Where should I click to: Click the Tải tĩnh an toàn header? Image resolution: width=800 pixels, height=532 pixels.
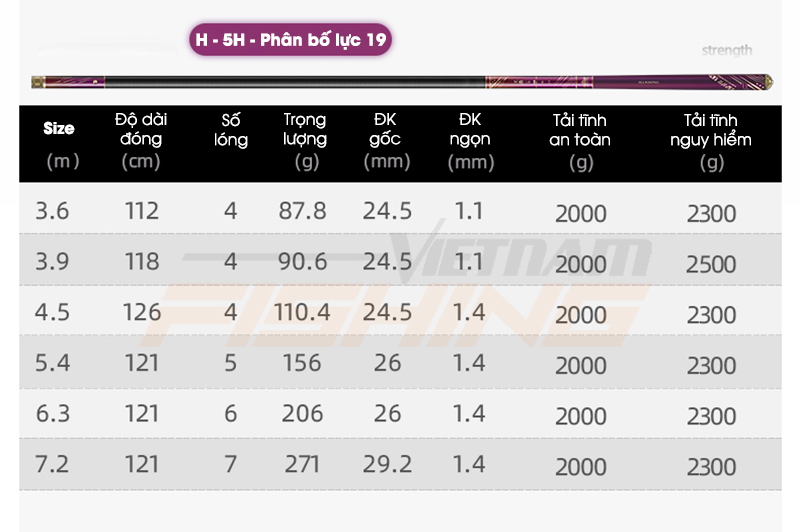(x=580, y=141)
